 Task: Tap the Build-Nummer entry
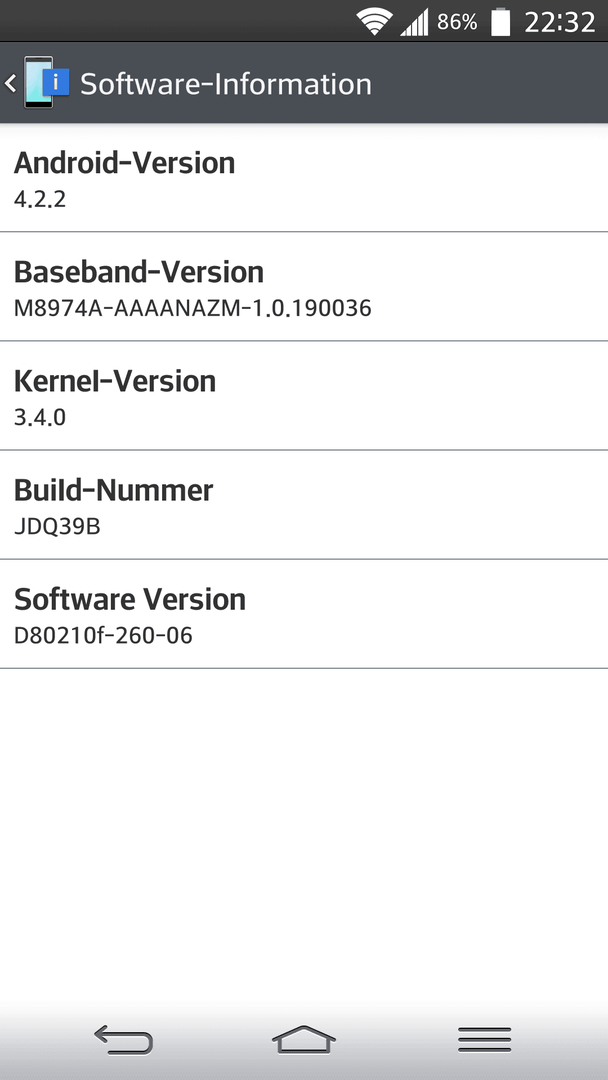pyautogui.click(x=304, y=505)
